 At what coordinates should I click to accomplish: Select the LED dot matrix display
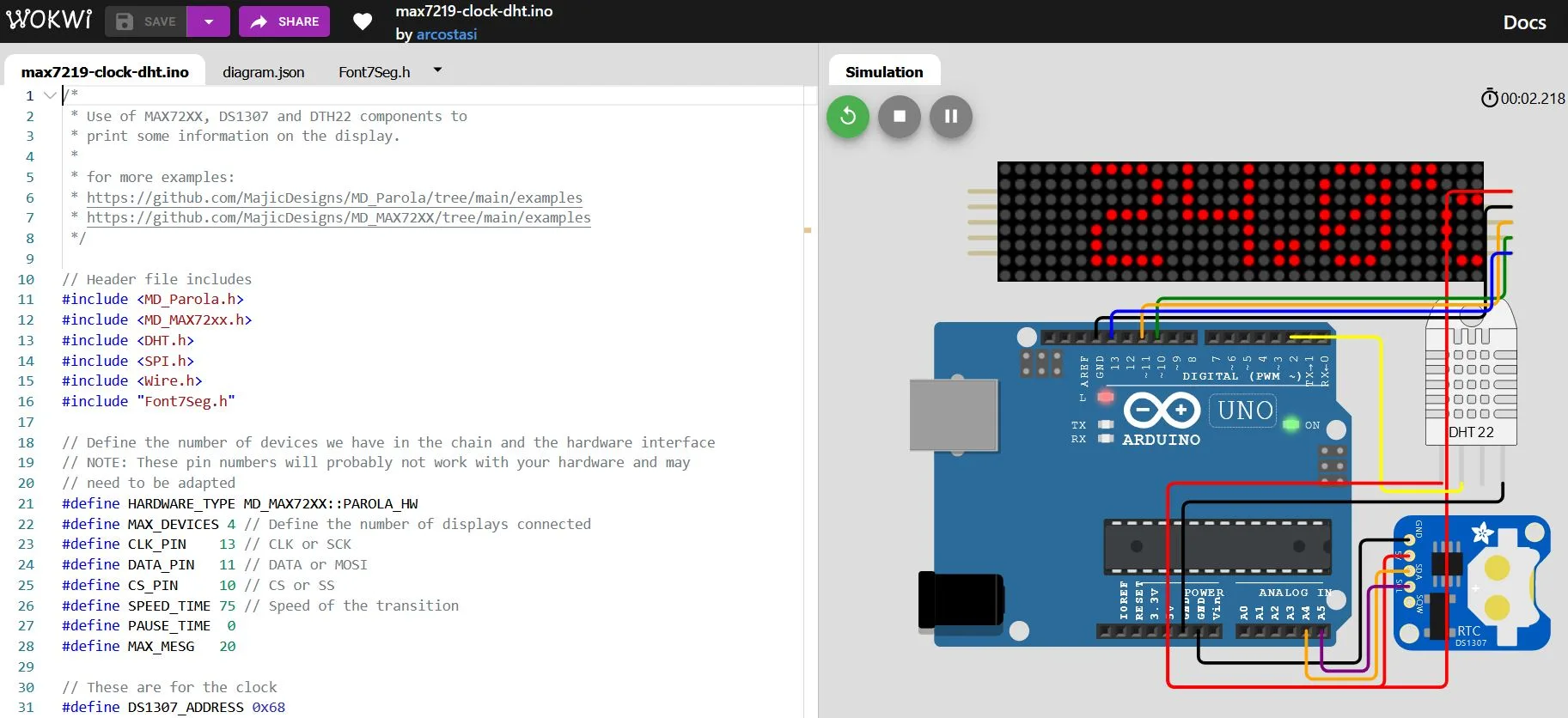click(x=1240, y=222)
